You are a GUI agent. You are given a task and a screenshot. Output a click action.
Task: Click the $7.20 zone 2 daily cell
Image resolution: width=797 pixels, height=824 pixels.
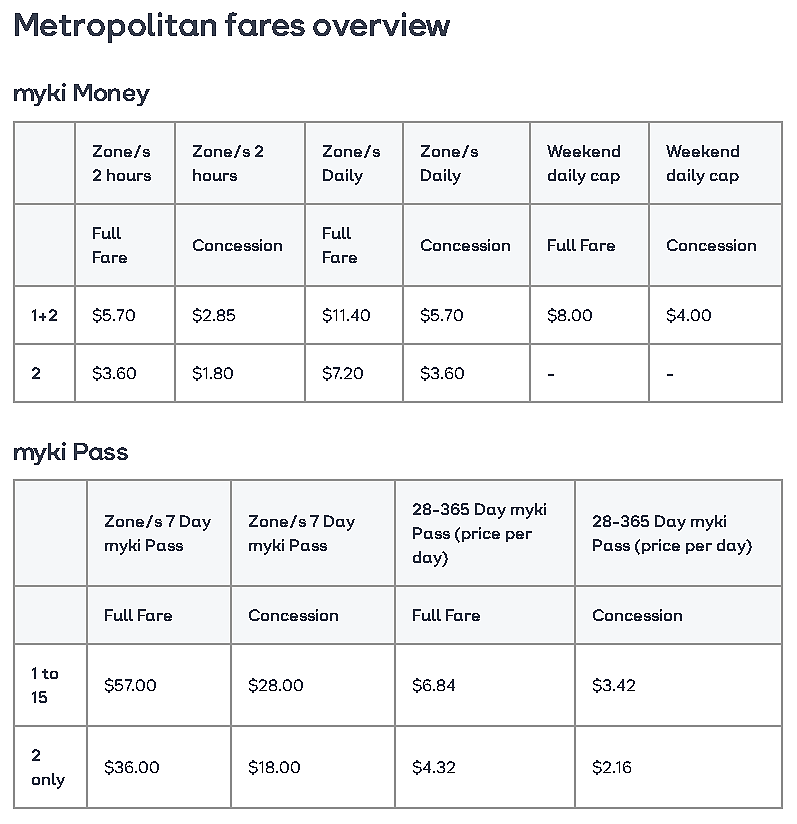pyautogui.click(x=354, y=373)
